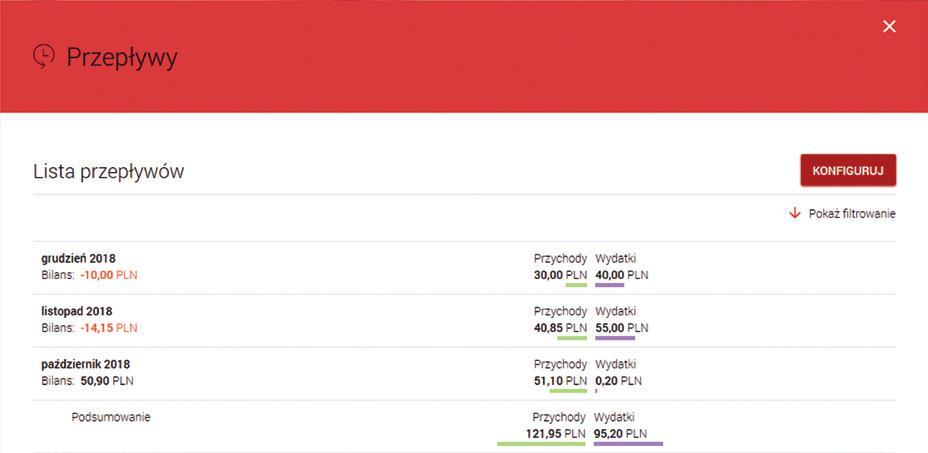928x453 pixels.
Task: Select the -10,00 PLN balance value
Action: (x=109, y=275)
